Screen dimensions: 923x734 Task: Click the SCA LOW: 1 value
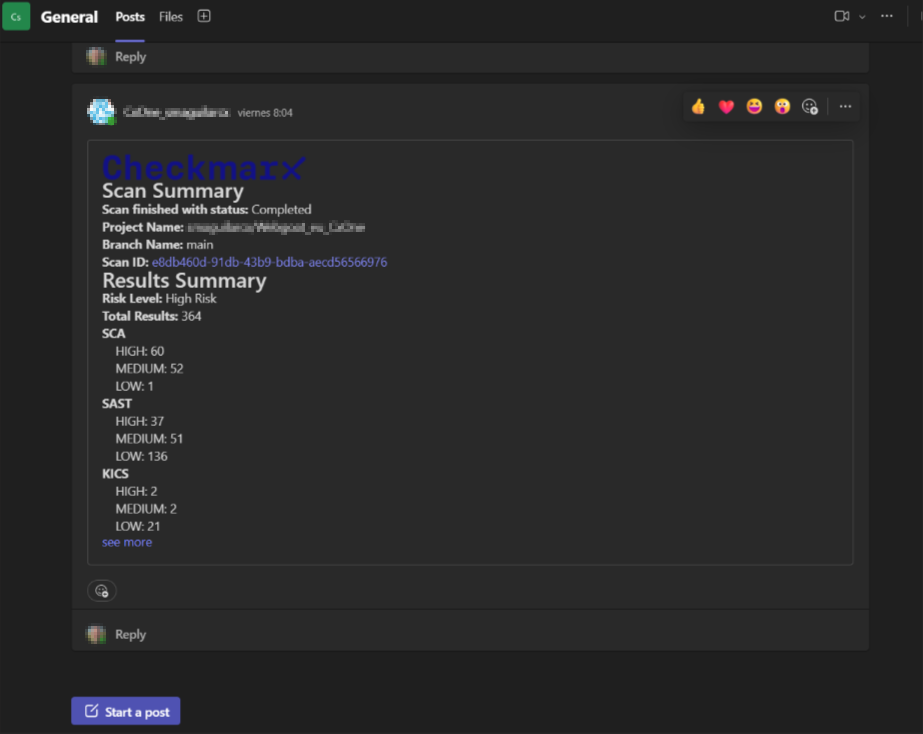[135, 386]
